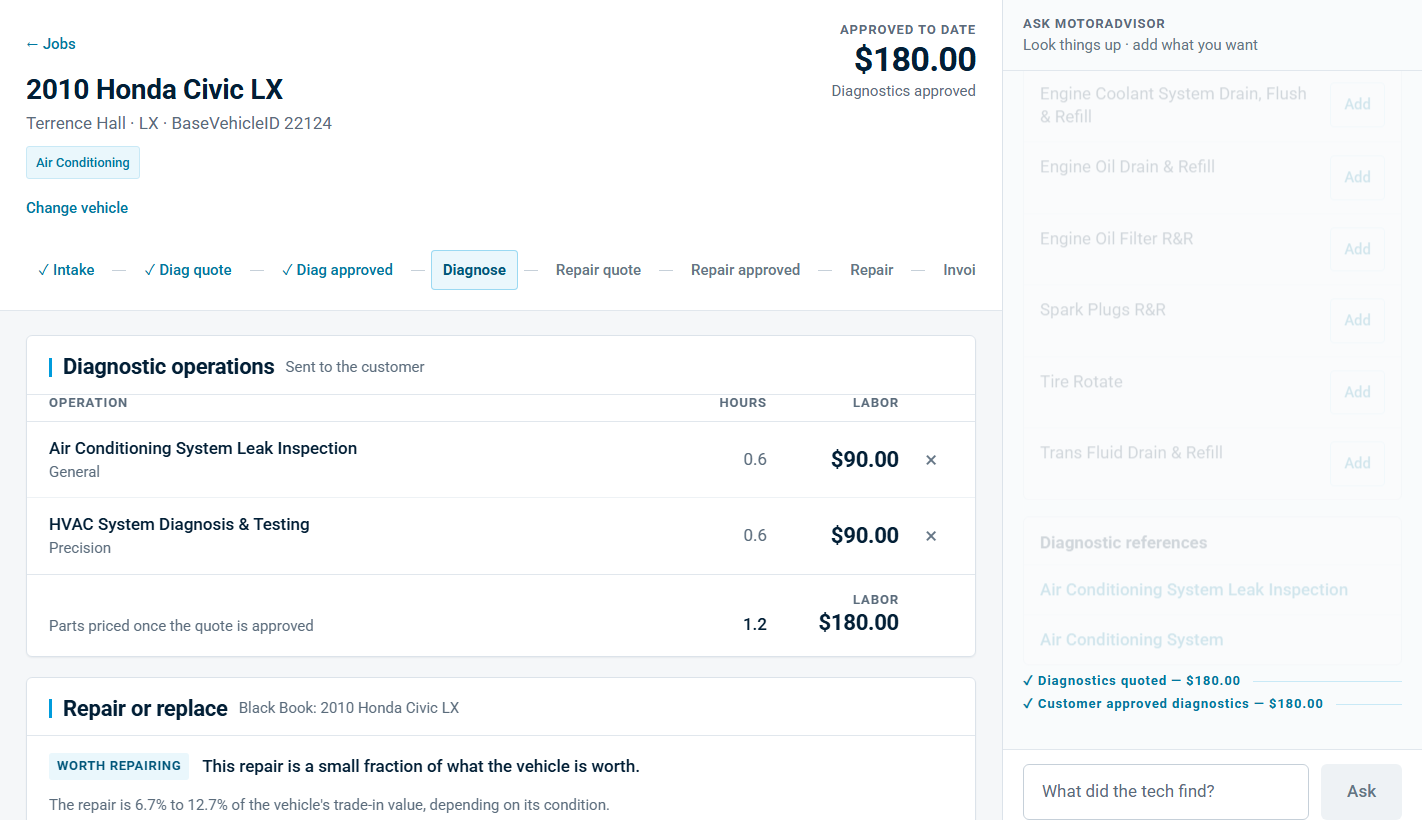Select 'Air Conditioning System Leak Inspection' operation name
Image resolution: width=1422 pixels, height=820 pixels.
coord(203,449)
